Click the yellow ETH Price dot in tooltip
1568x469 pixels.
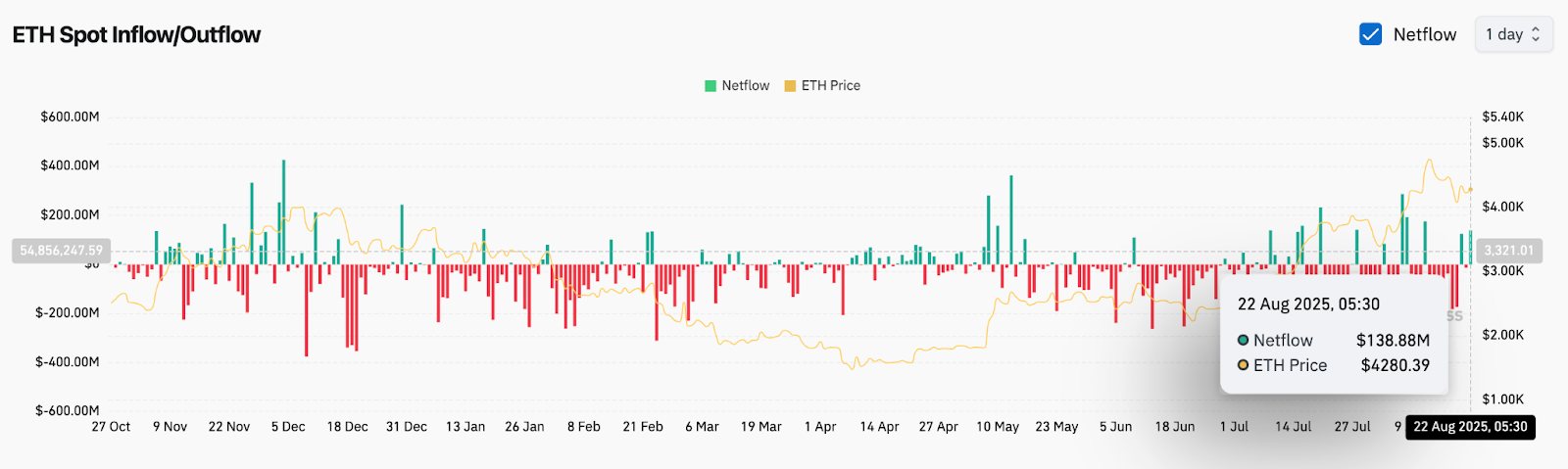pyautogui.click(x=1243, y=365)
